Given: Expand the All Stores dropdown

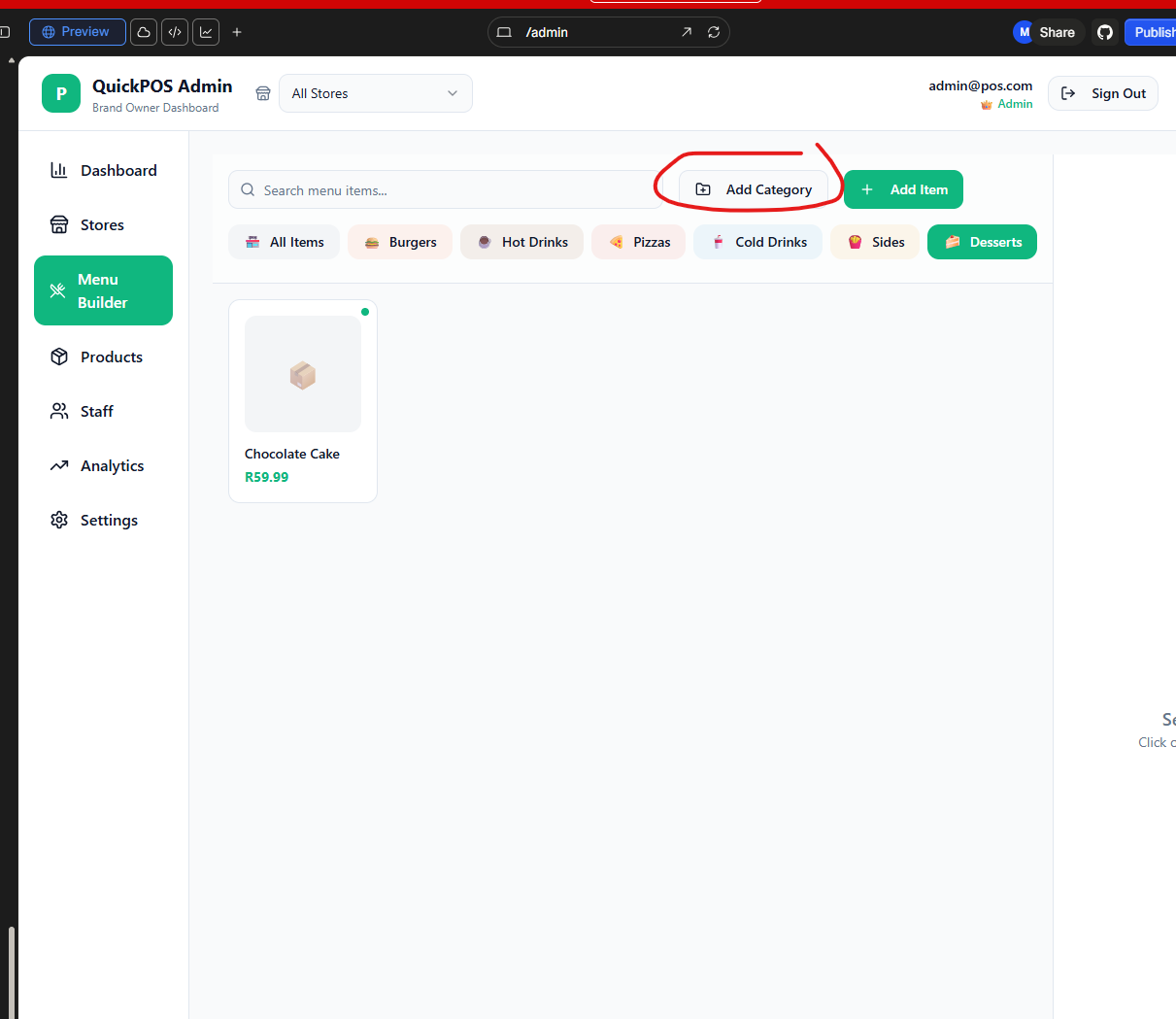Looking at the screenshot, I should point(375,93).
